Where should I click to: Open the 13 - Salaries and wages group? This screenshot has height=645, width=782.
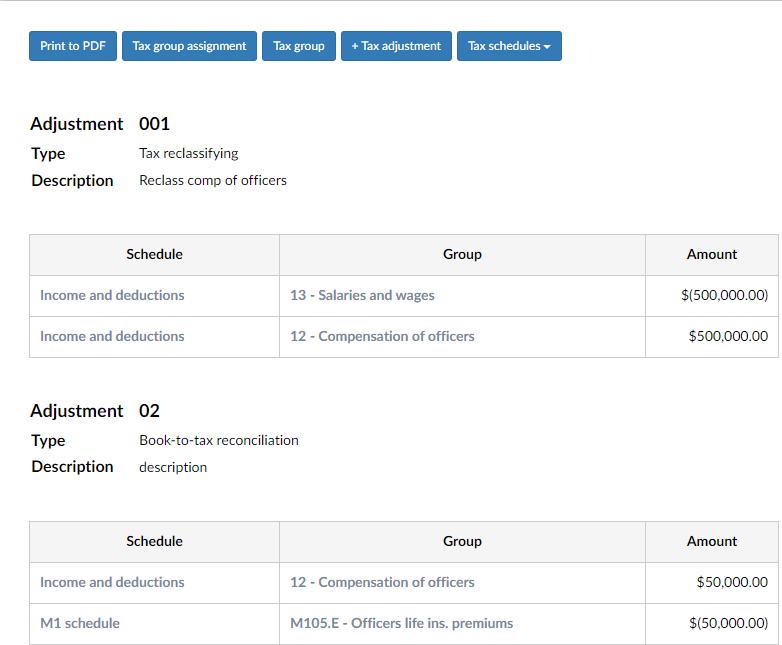(x=362, y=295)
